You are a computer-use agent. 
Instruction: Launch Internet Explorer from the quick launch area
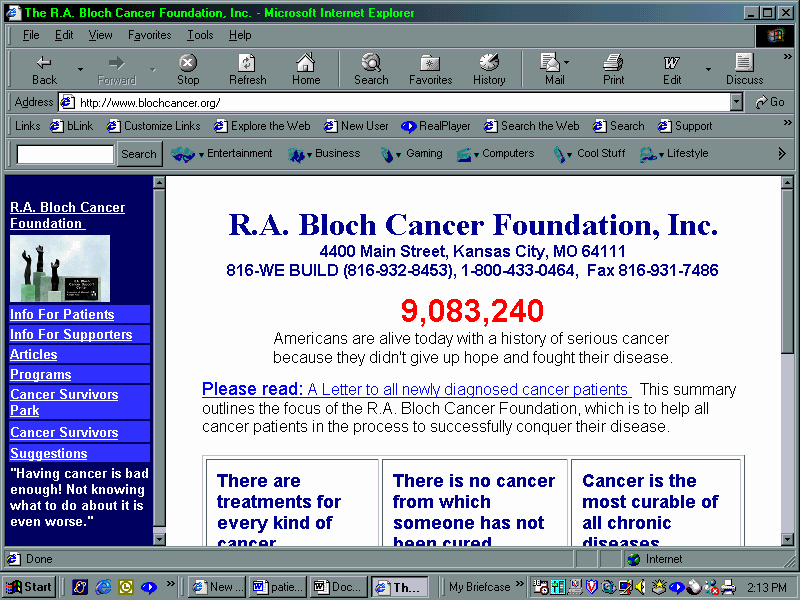103,587
